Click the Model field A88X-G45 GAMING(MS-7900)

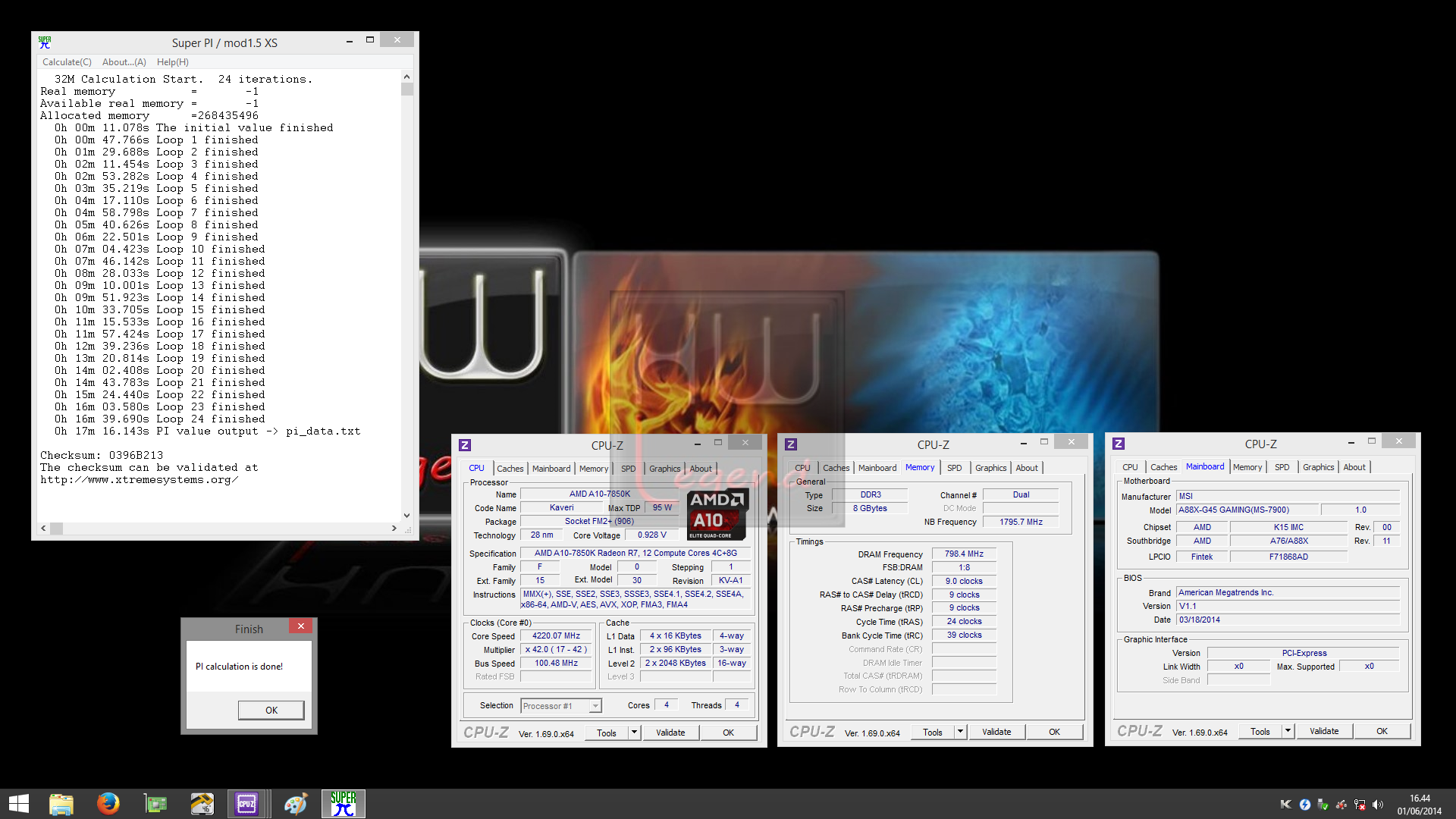pos(1249,510)
